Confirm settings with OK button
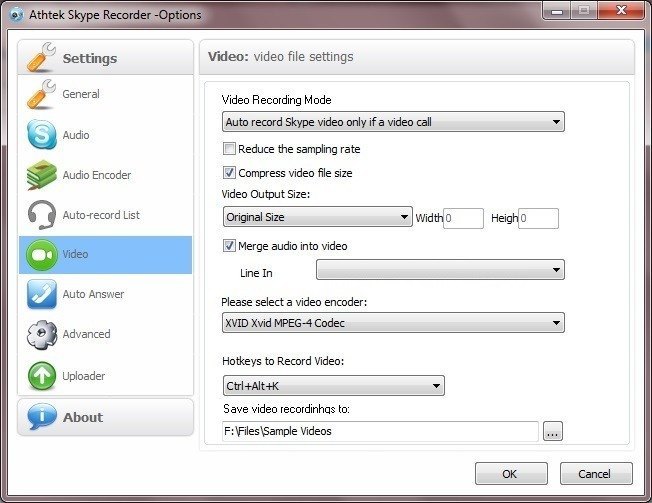Viewport: 652px width, 503px height. [x=511, y=473]
